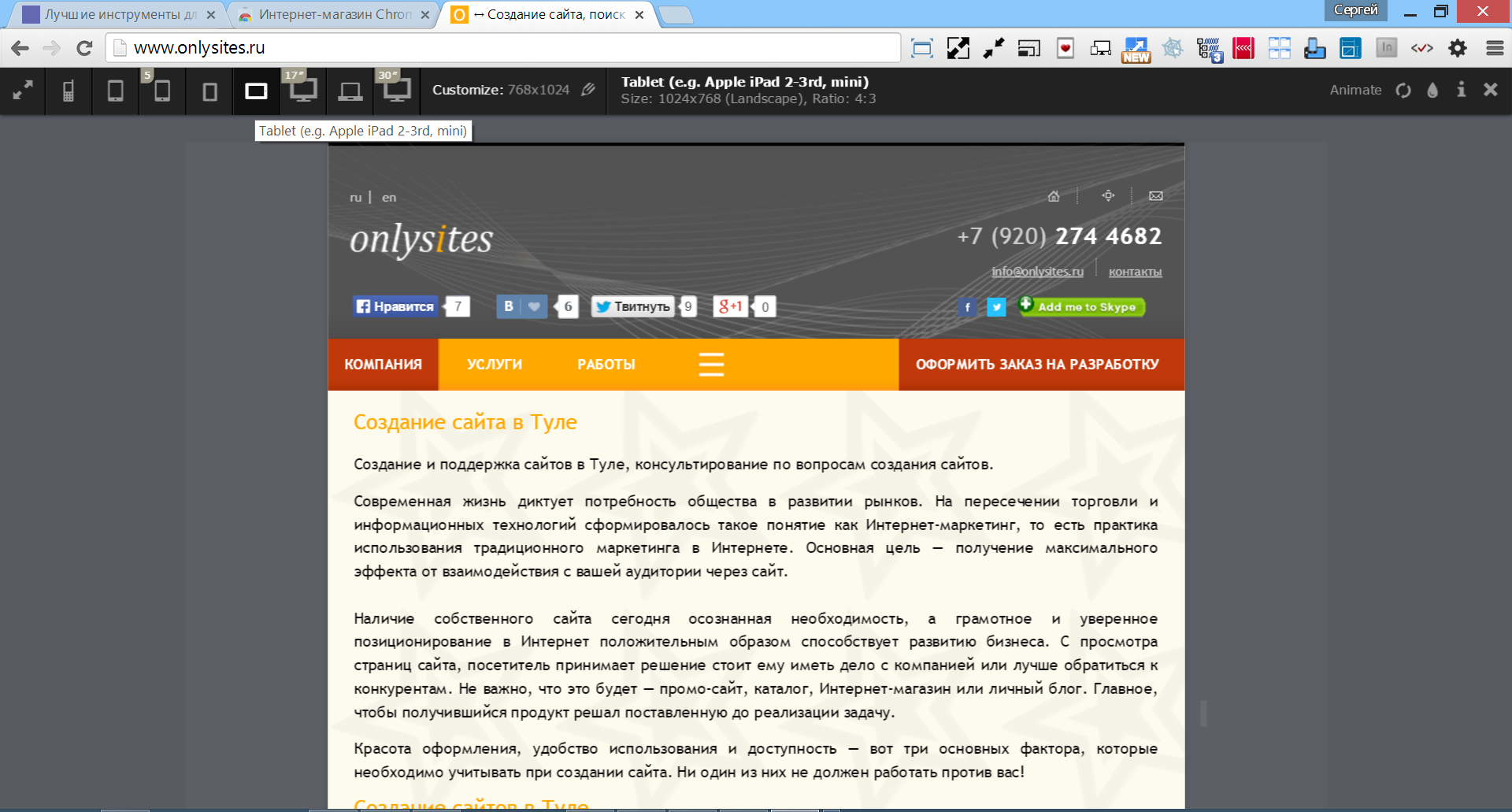The height and width of the screenshot is (812, 1512).
Task: Click the gray 'In' extension icon
Action: click(x=1386, y=47)
